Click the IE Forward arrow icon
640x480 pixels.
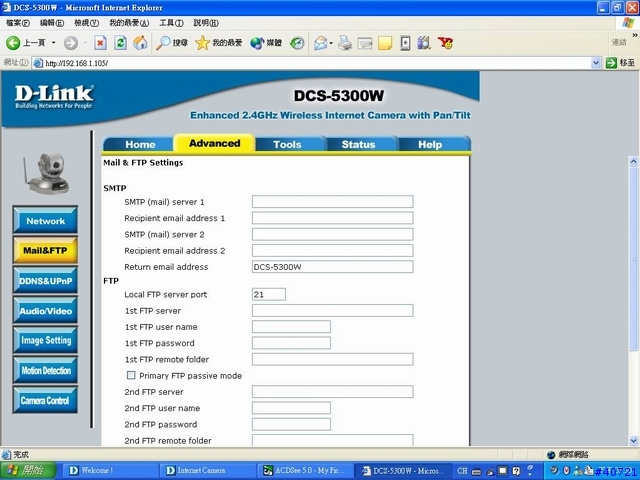pyautogui.click(x=71, y=42)
